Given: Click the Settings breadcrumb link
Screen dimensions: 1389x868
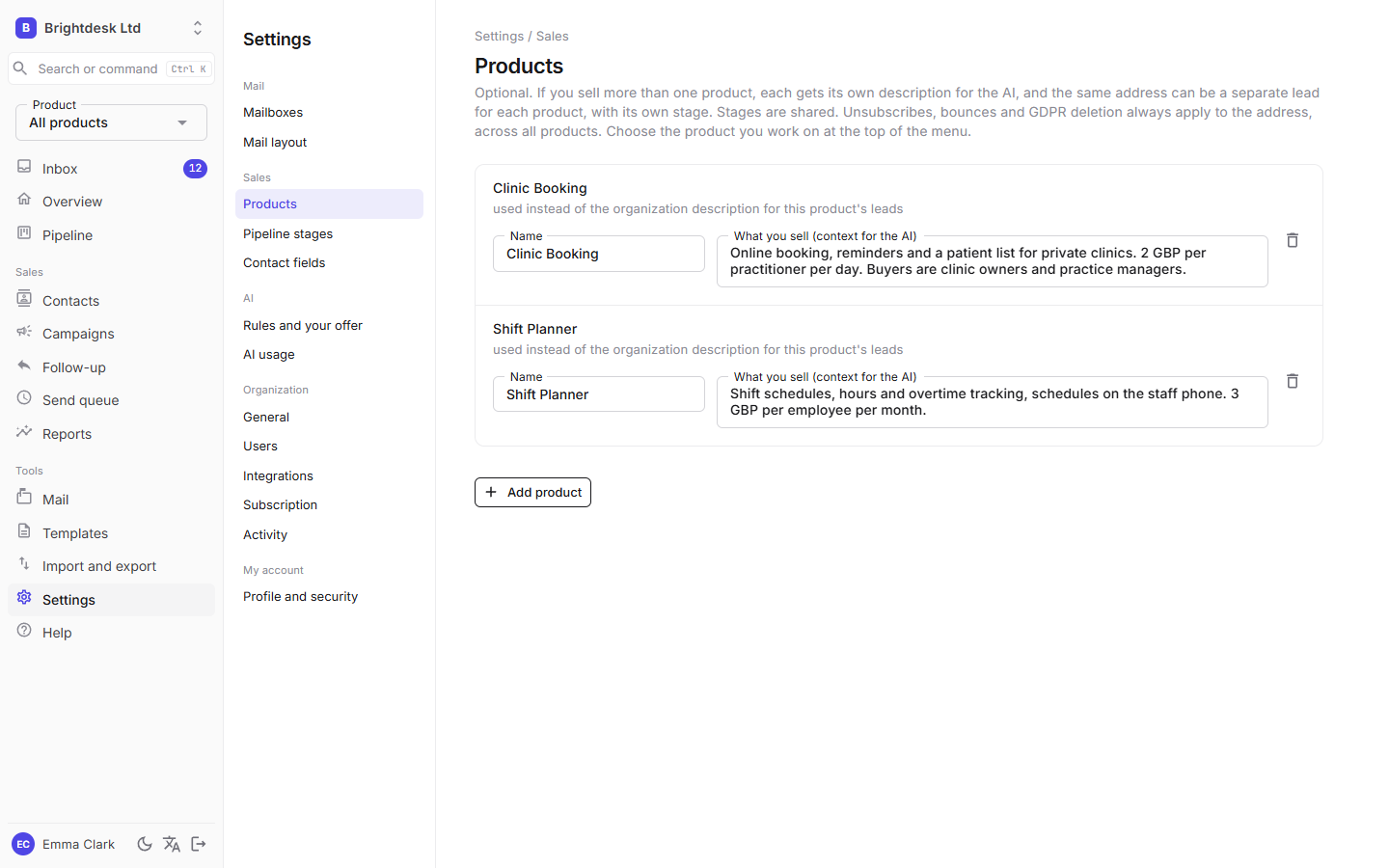Looking at the screenshot, I should [499, 36].
